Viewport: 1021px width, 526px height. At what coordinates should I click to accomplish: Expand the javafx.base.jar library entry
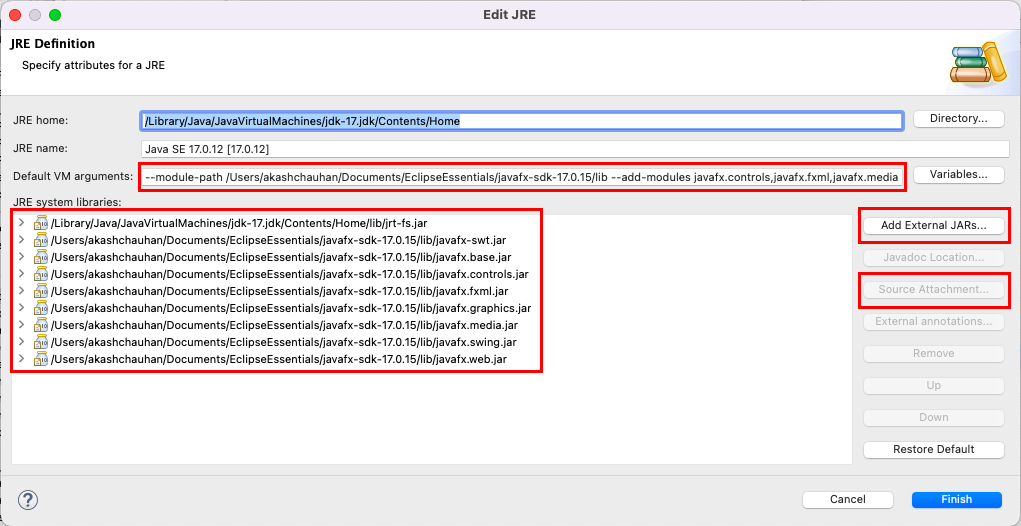(x=21, y=256)
